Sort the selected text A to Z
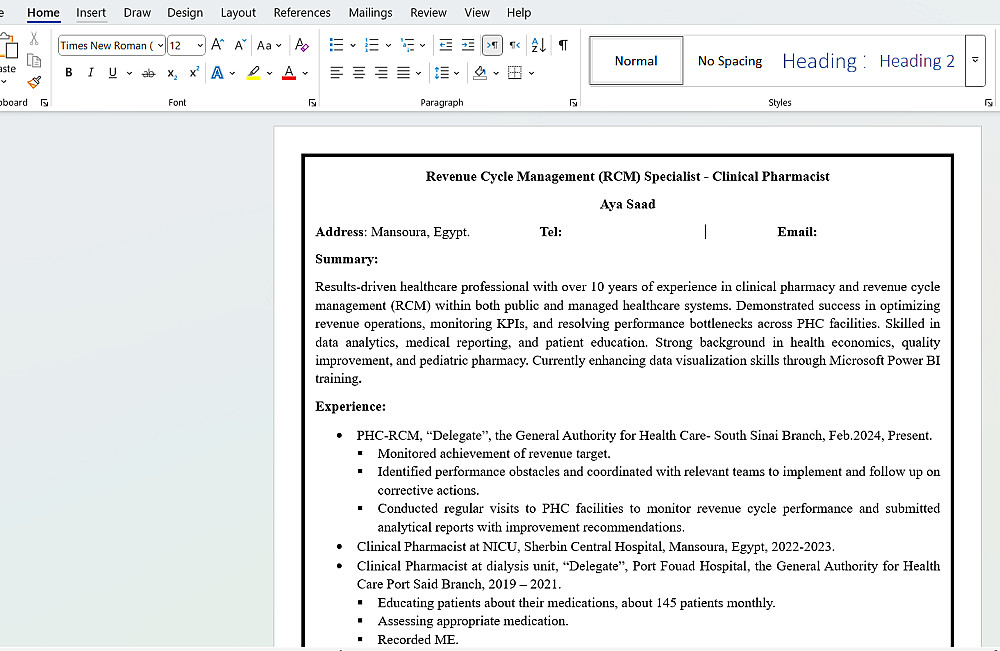The height and width of the screenshot is (651, 1000). tap(538, 45)
